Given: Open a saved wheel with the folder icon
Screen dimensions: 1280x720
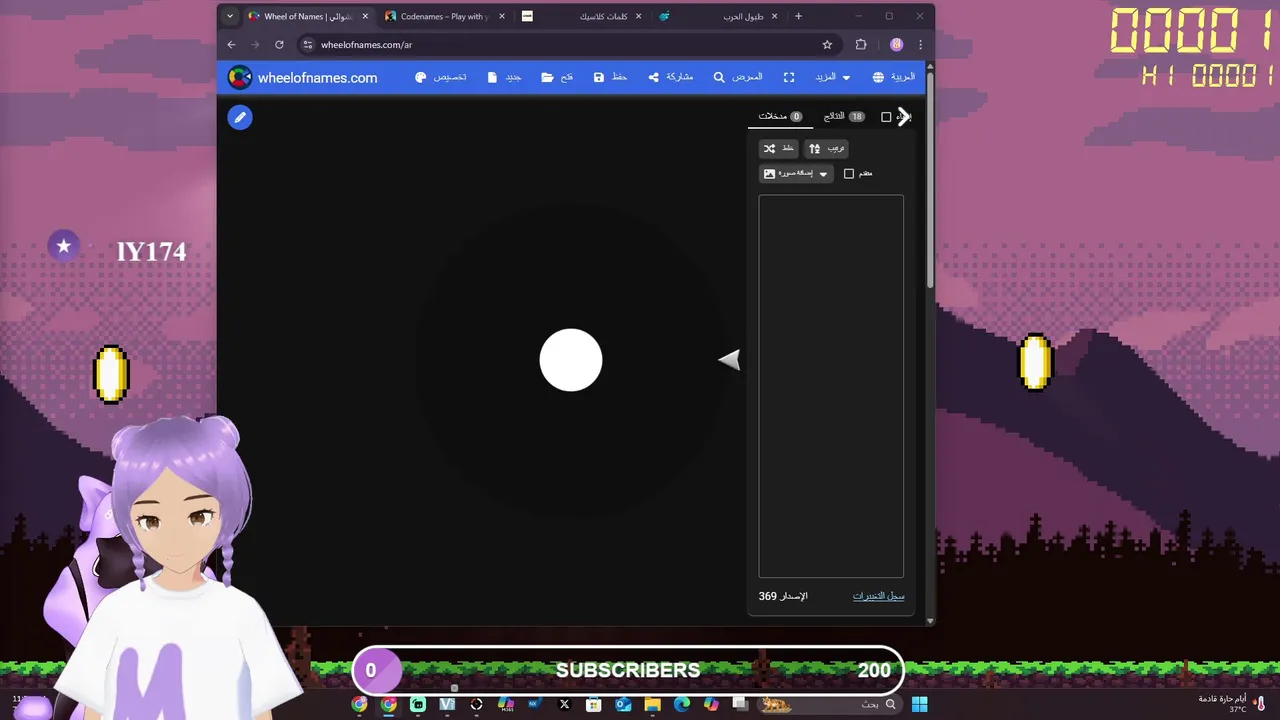Looking at the screenshot, I should 557,77.
